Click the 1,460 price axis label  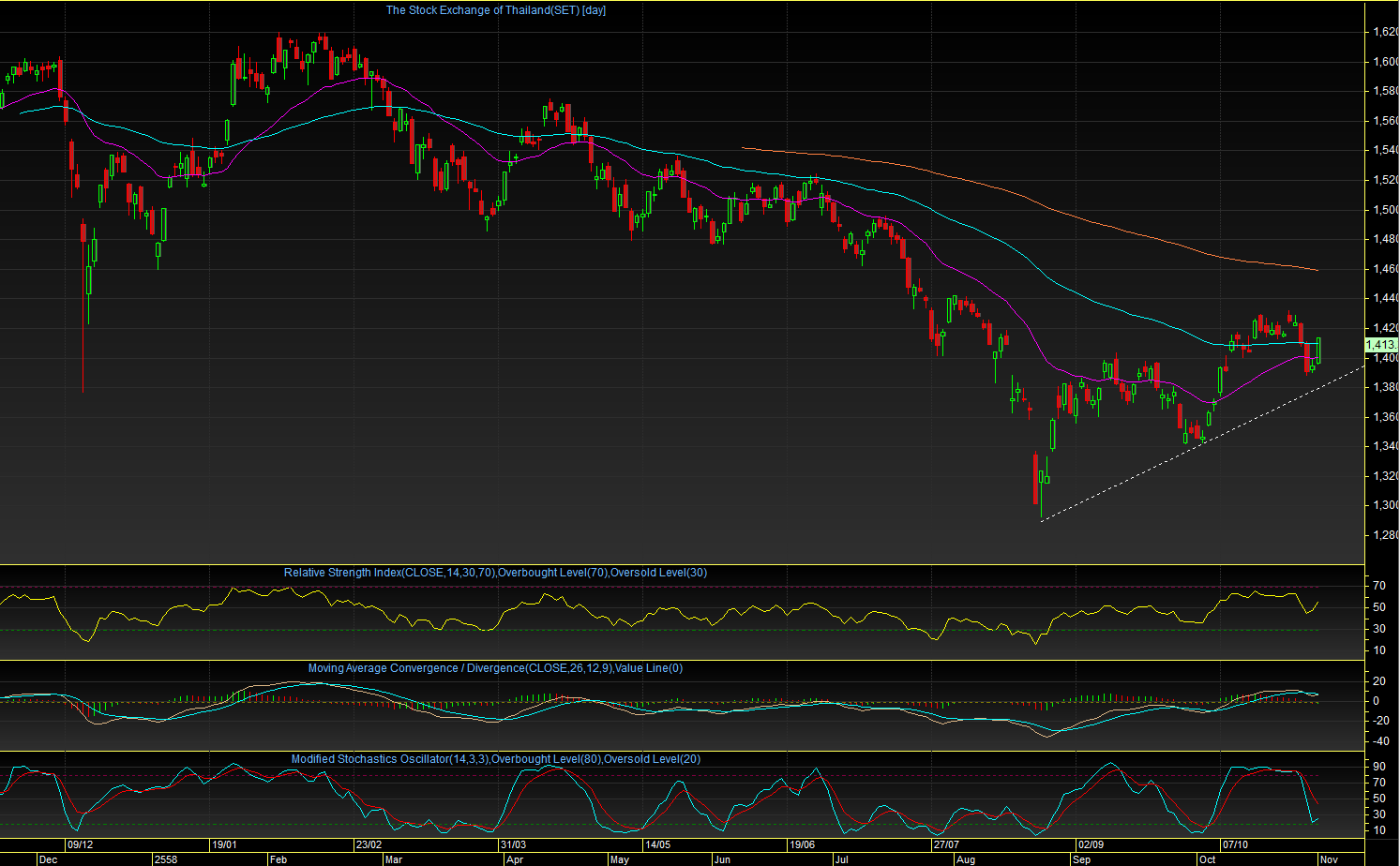pyautogui.click(x=1386, y=269)
